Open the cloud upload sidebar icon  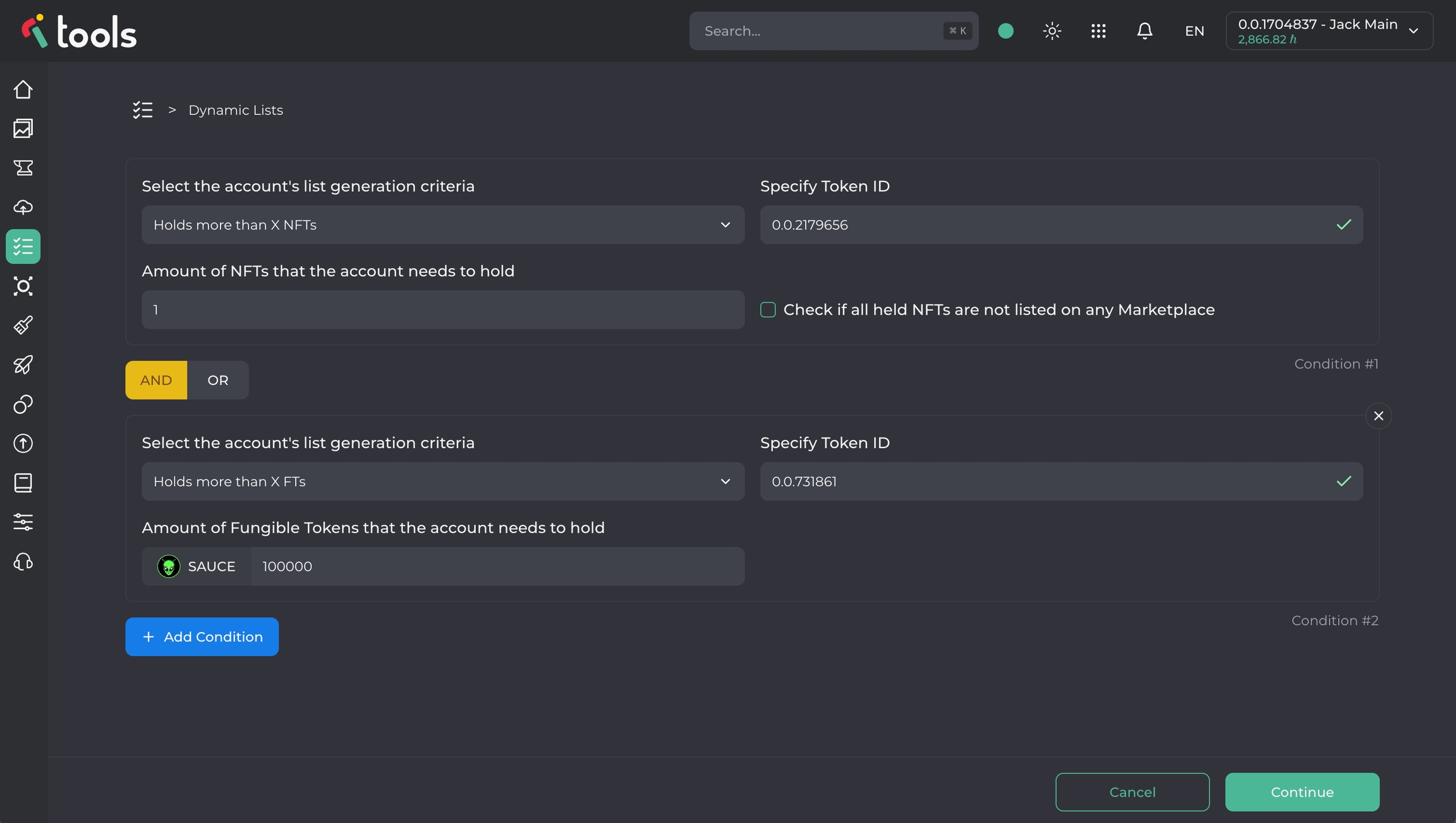pyautogui.click(x=23, y=207)
